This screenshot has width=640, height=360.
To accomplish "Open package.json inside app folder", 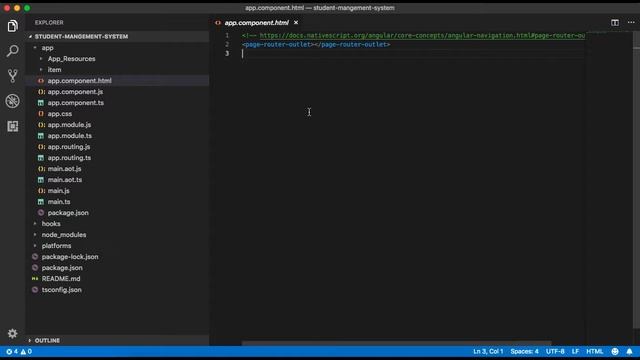I will 68,213.
